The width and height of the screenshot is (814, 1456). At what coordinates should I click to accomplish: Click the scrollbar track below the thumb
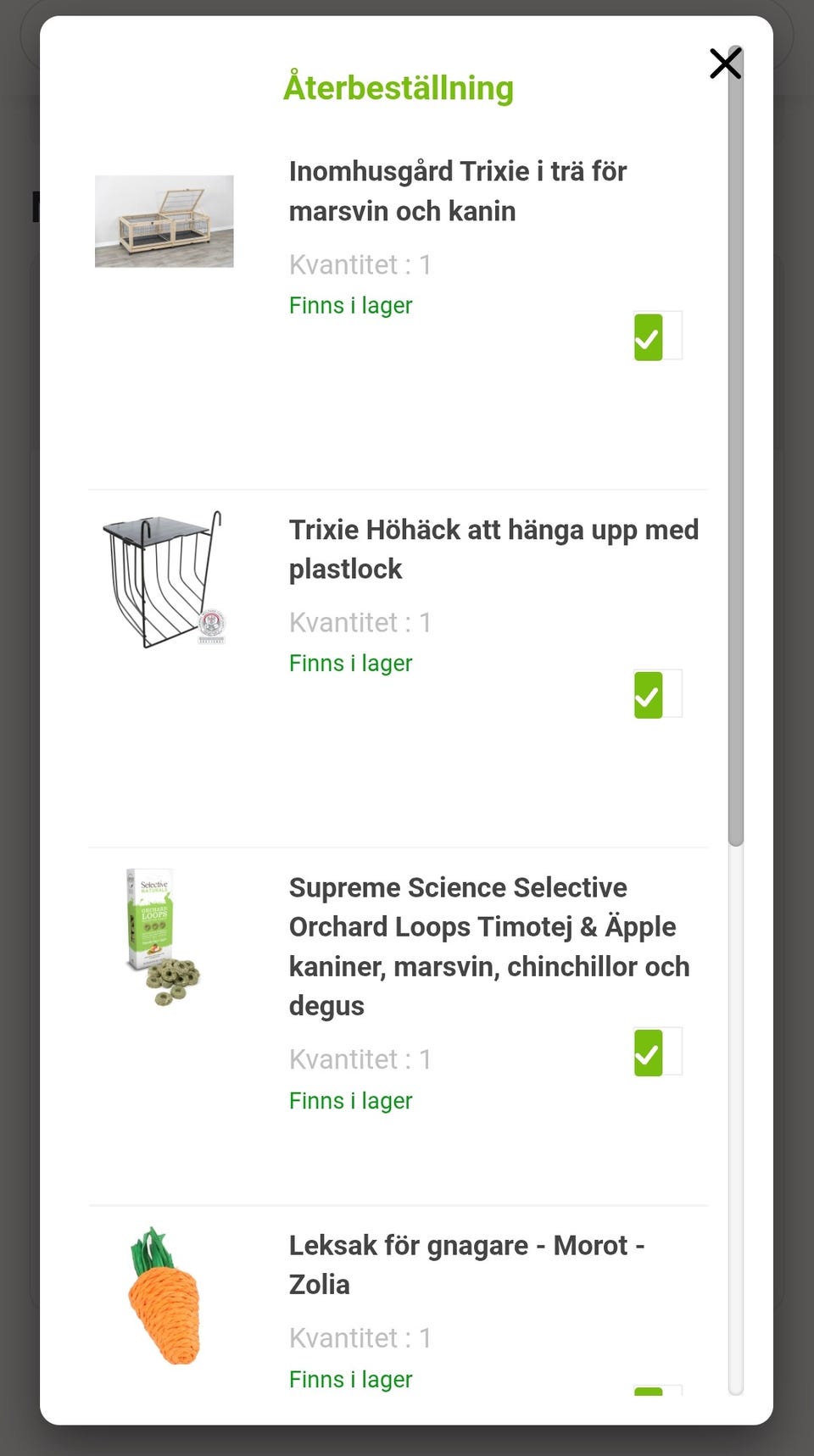736,1119
